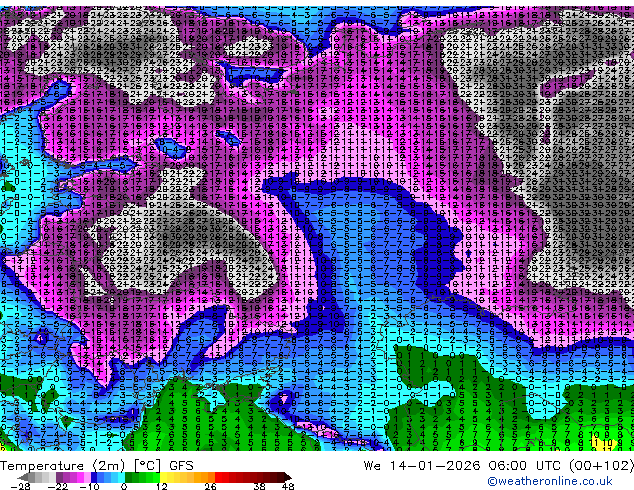Select the blue-cyan band of the legend

108,477
